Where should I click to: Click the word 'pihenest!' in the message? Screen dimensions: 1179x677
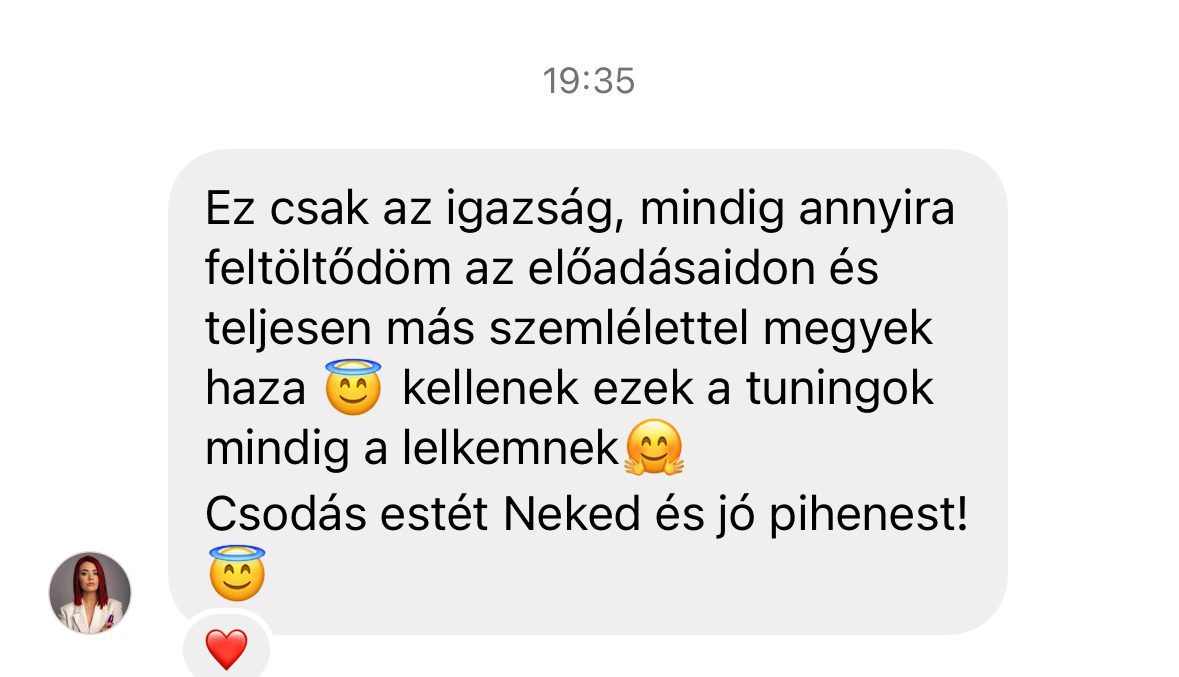(868, 516)
